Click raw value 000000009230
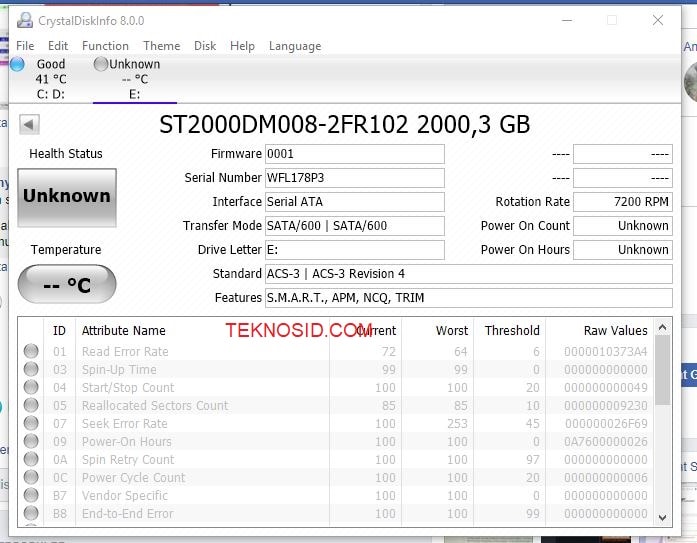The width and height of the screenshot is (697, 543). [605, 406]
